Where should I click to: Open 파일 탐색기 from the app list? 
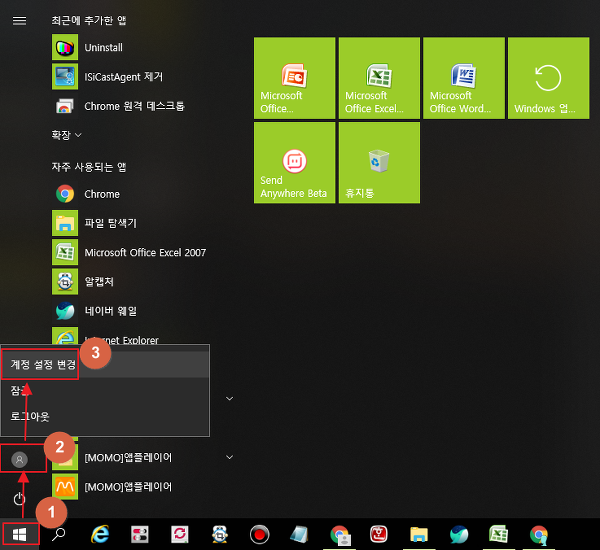tap(130, 223)
